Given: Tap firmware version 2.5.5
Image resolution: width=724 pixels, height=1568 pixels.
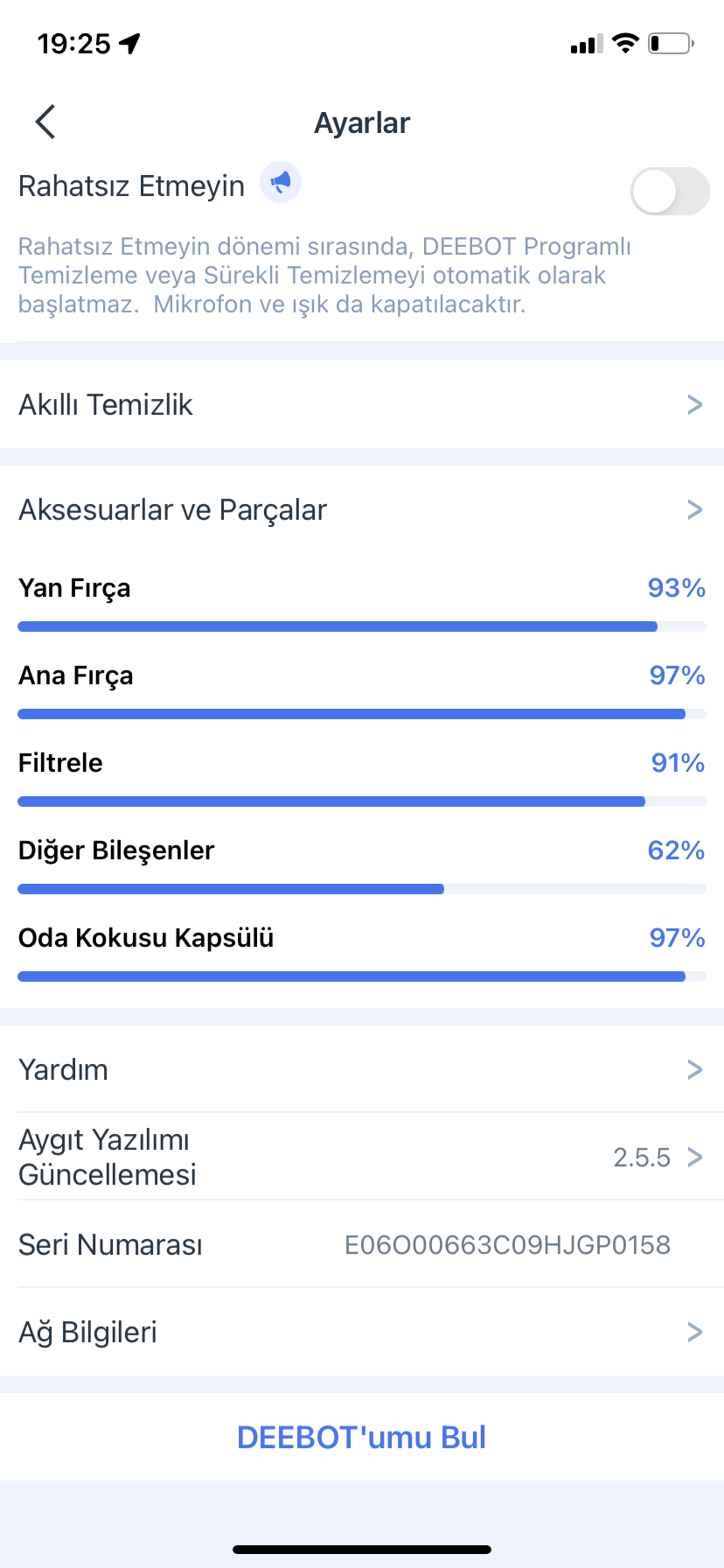Looking at the screenshot, I should (x=642, y=1158).
